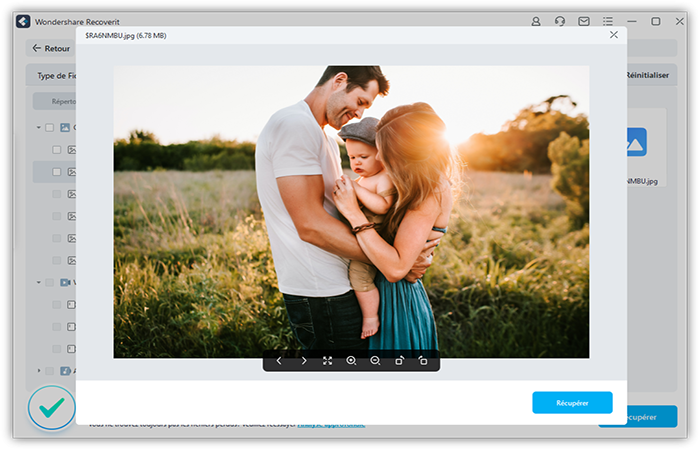Tick the audio category checkbox

50,371
